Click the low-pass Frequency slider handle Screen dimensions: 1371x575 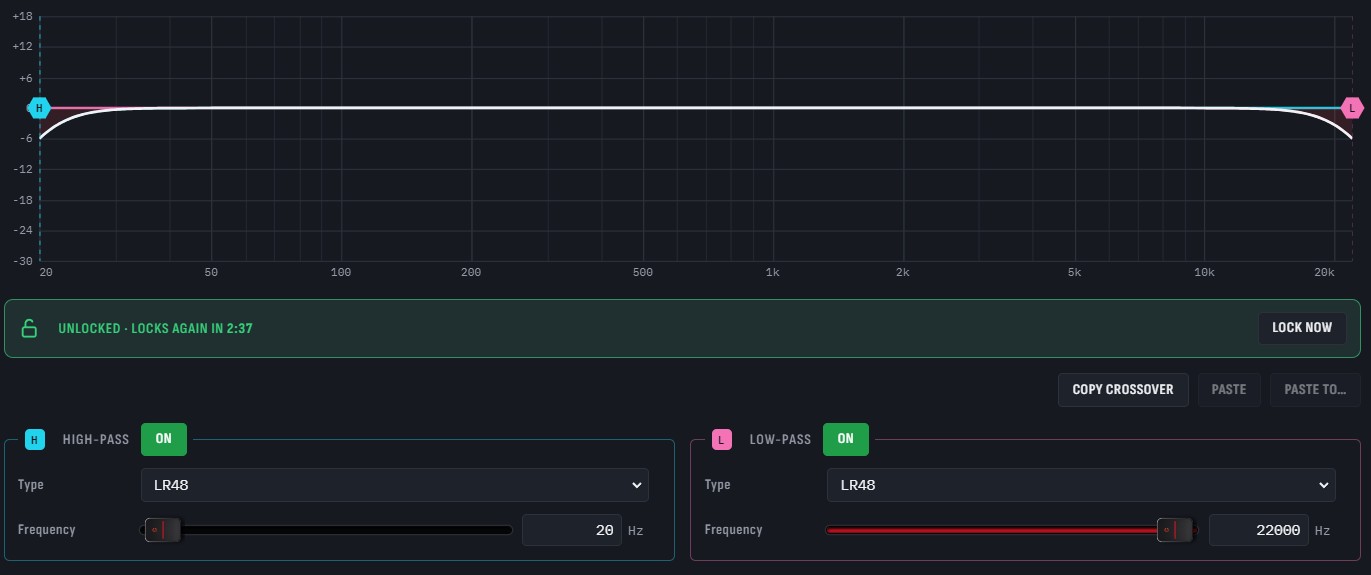[x=1176, y=530]
